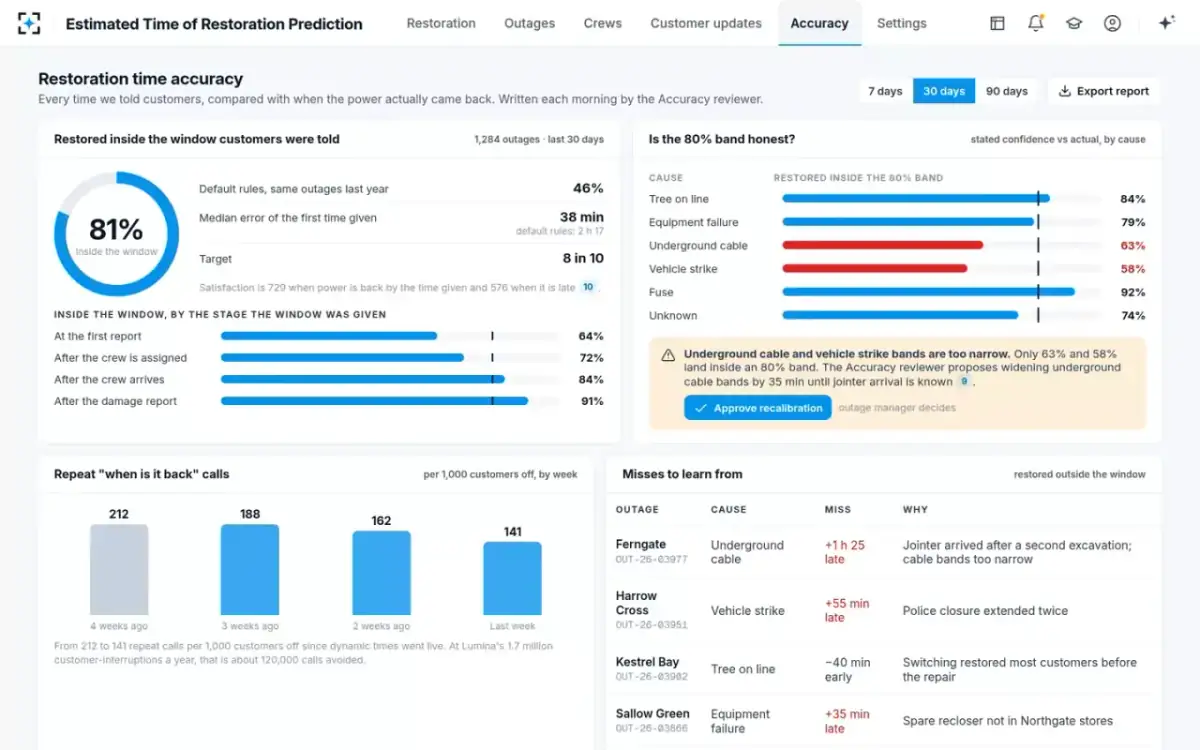Open the Customer updates tab
This screenshot has width=1200, height=750.
(x=706, y=23)
